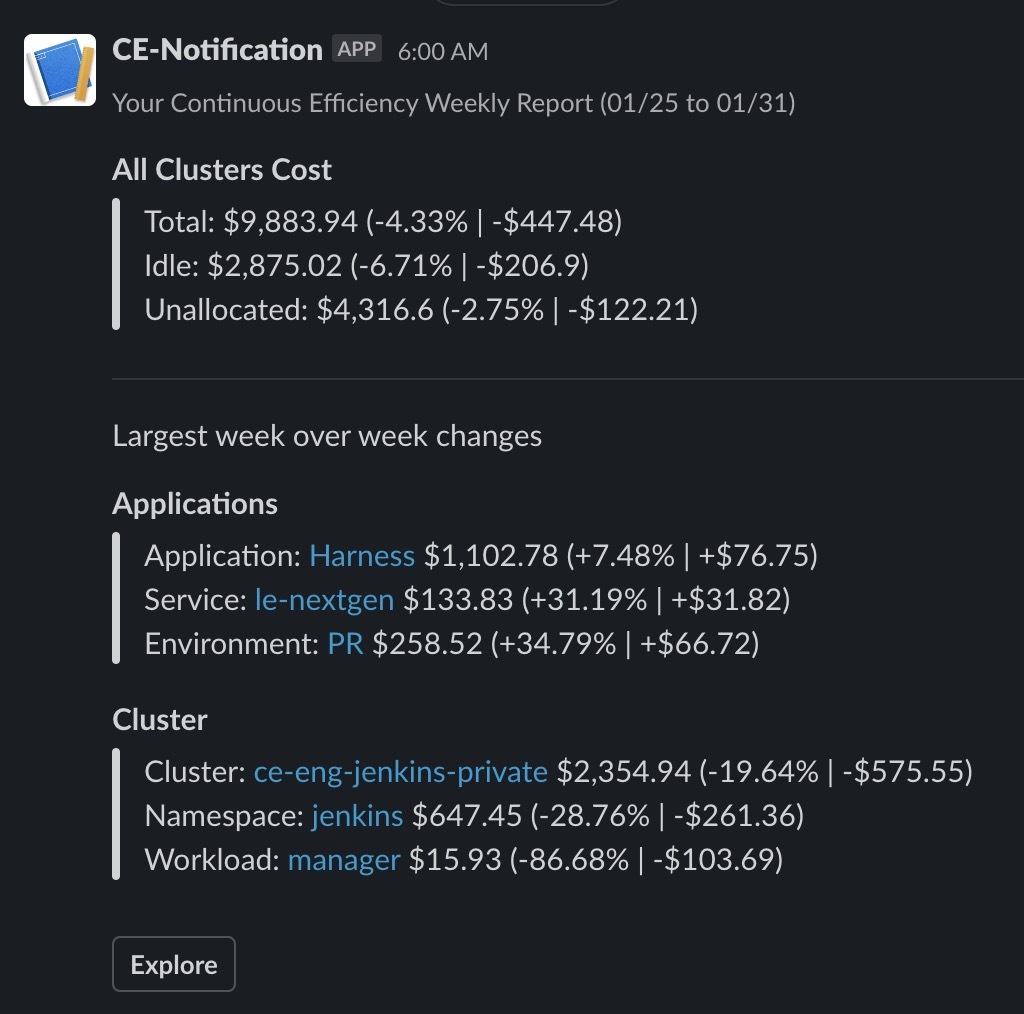Open the manager workload link
This screenshot has height=1014, width=1024.
pyautogui.click(x=344, y=860)
